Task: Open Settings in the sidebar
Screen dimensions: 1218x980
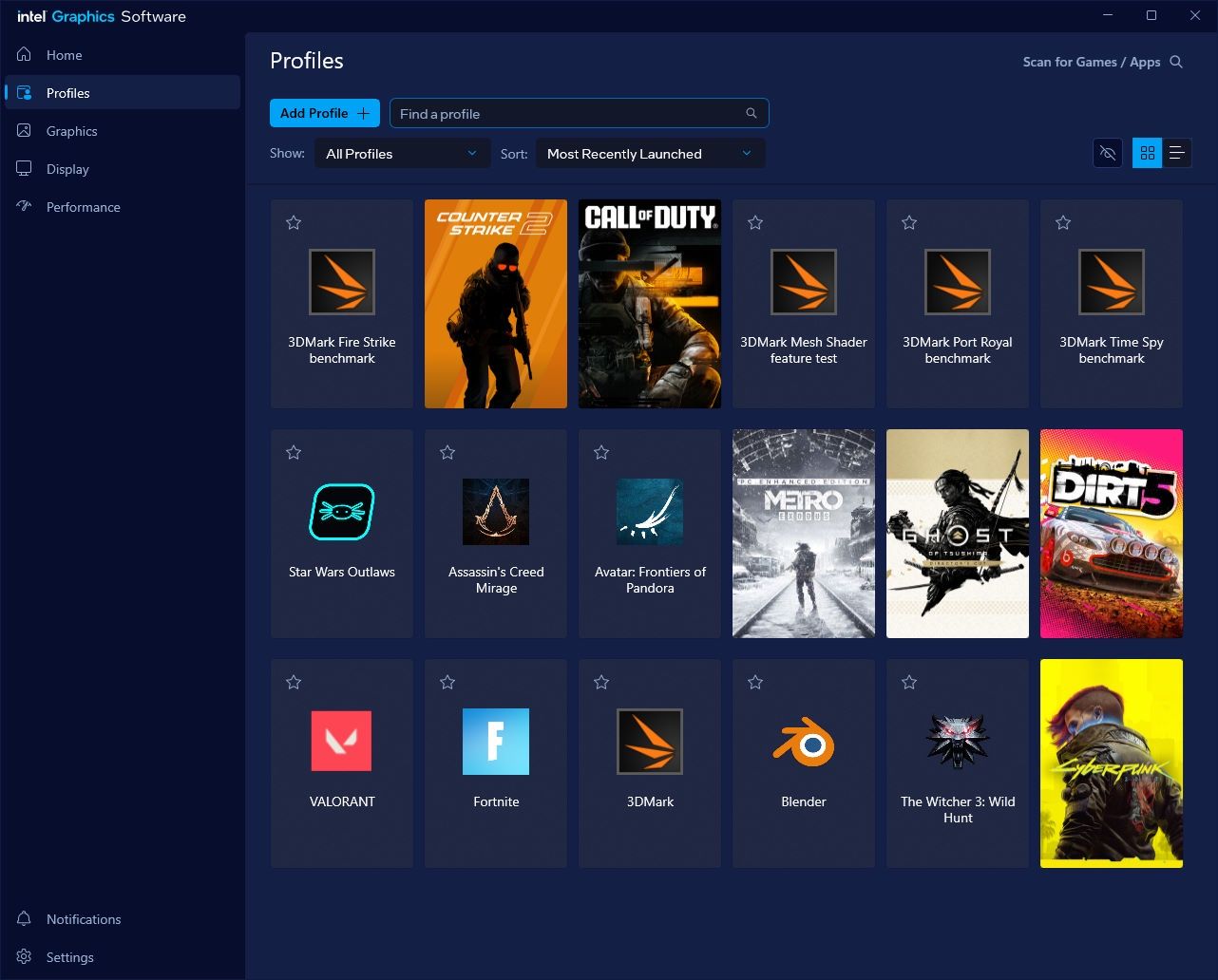Action: coord(123,957)
